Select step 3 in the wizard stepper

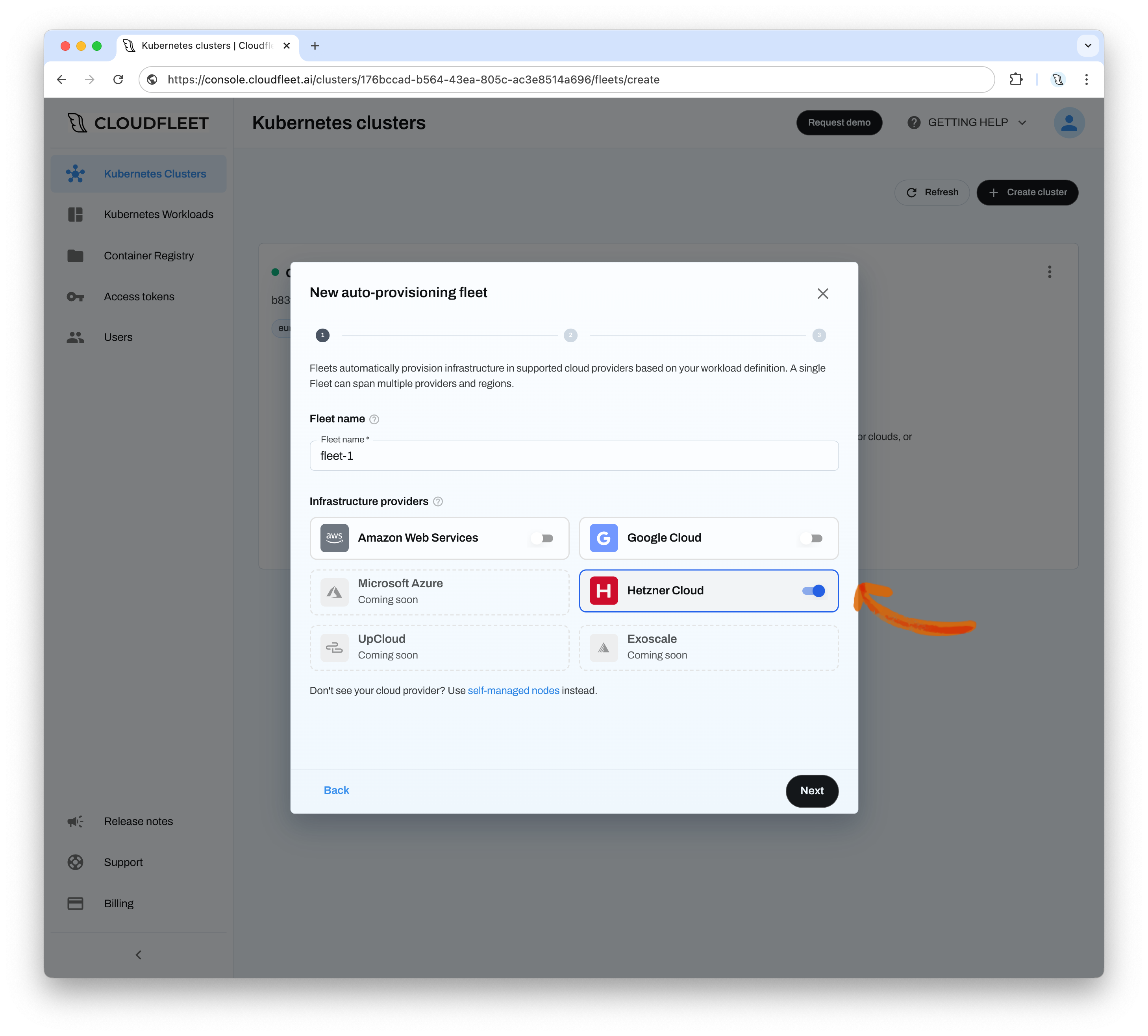(819, 335)
